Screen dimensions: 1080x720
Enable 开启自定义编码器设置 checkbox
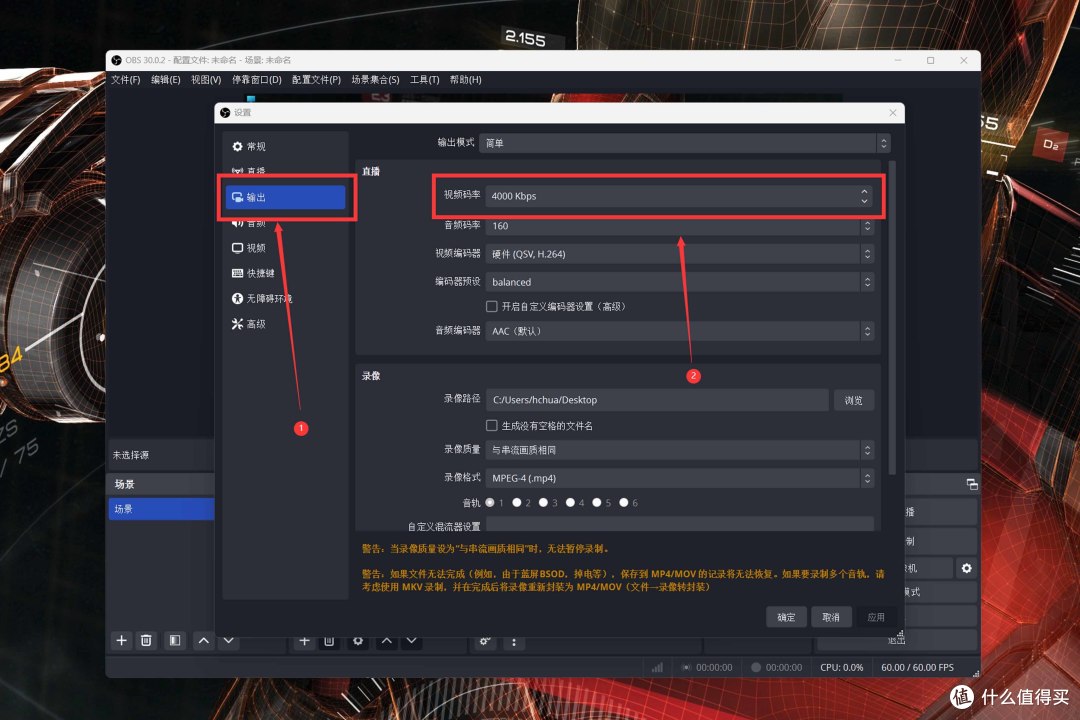pyautogui.click(x=492, y=307)
